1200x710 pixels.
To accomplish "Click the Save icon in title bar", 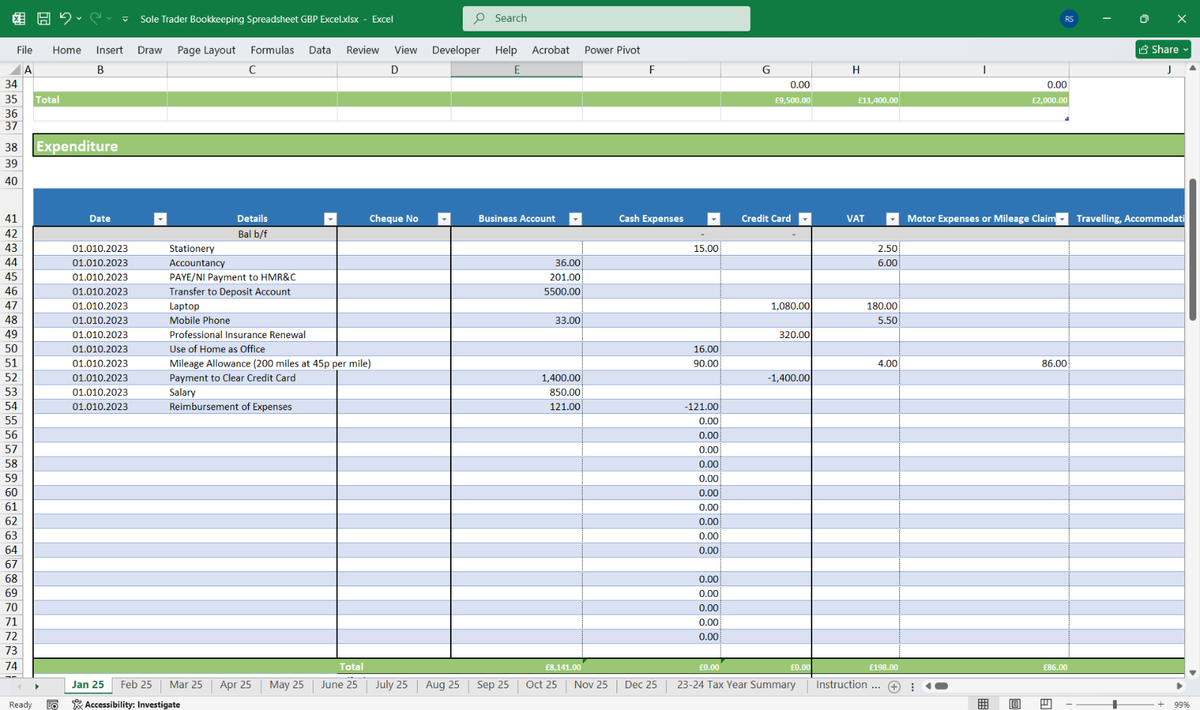I will point(46,18).
